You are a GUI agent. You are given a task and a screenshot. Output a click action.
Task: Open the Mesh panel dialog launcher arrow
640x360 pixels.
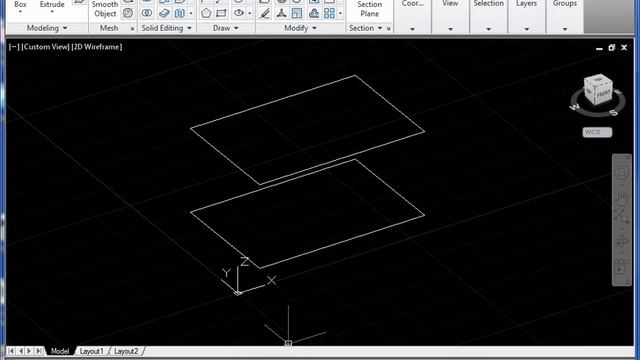click(132, 29)
